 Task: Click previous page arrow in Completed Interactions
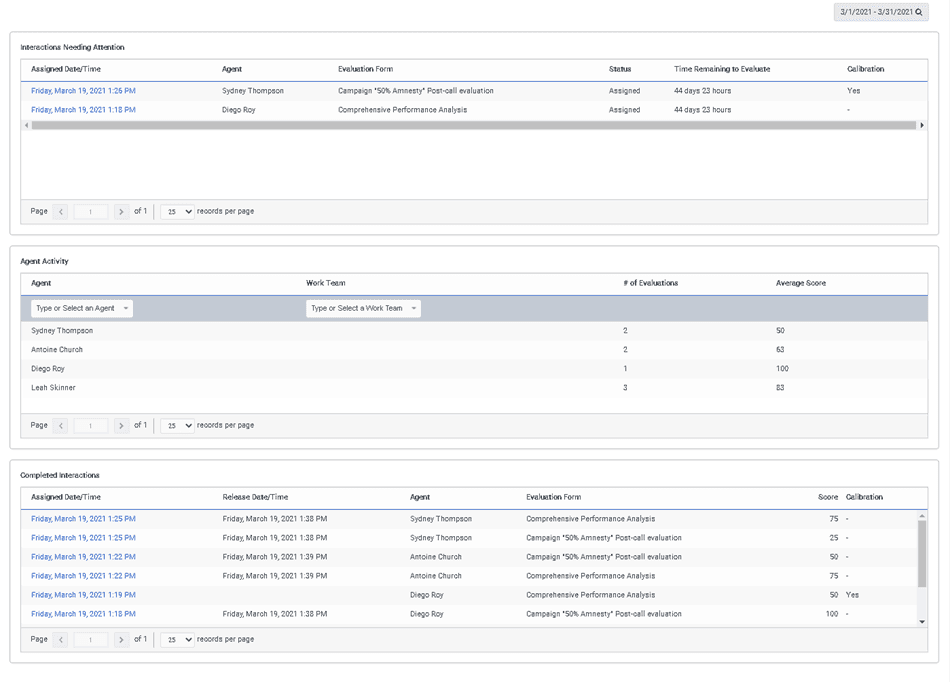coord(60,639)
